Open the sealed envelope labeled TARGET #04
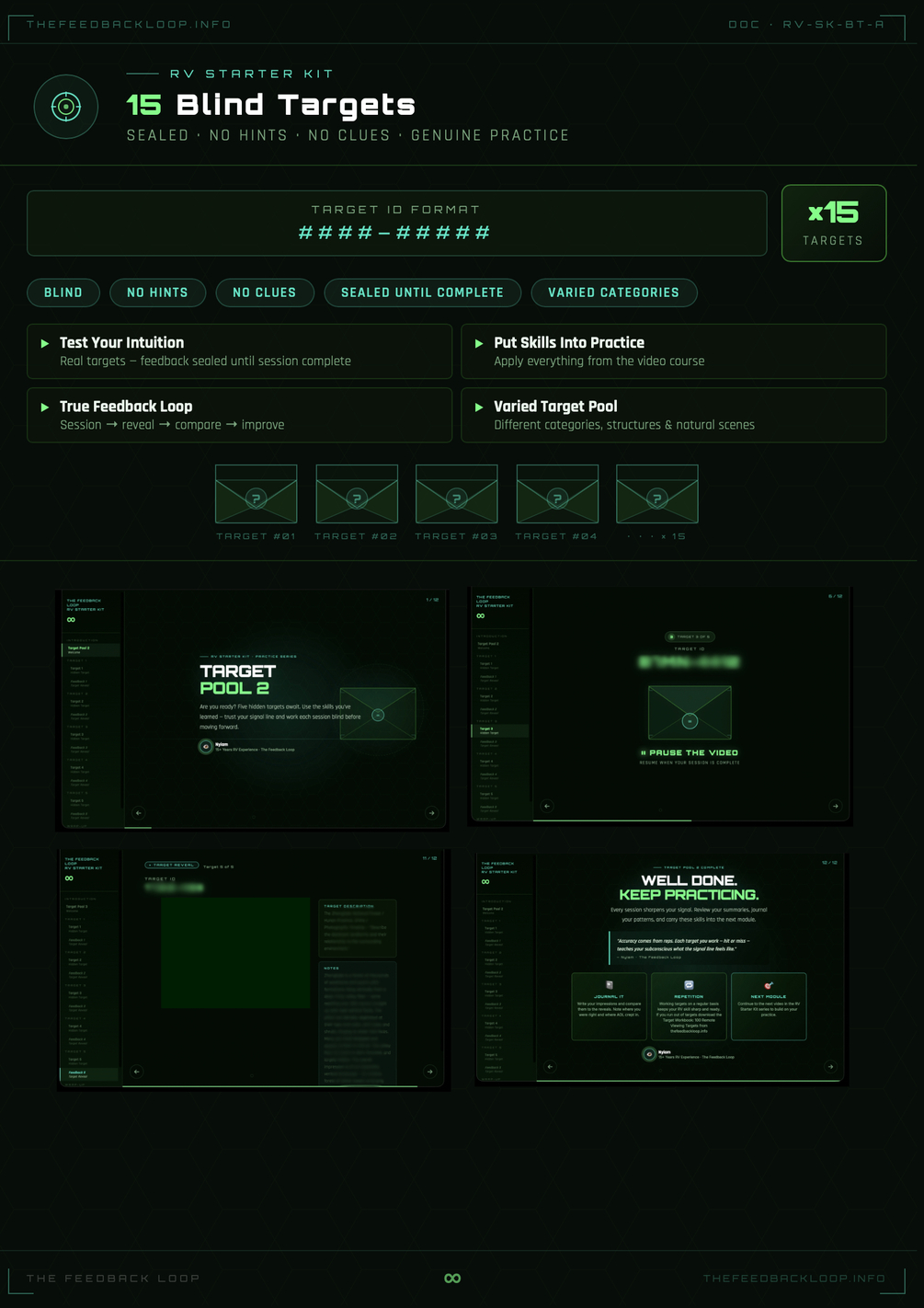This screenshot has height=1308, width=924. pyautogui.click(x=557, y=494)
